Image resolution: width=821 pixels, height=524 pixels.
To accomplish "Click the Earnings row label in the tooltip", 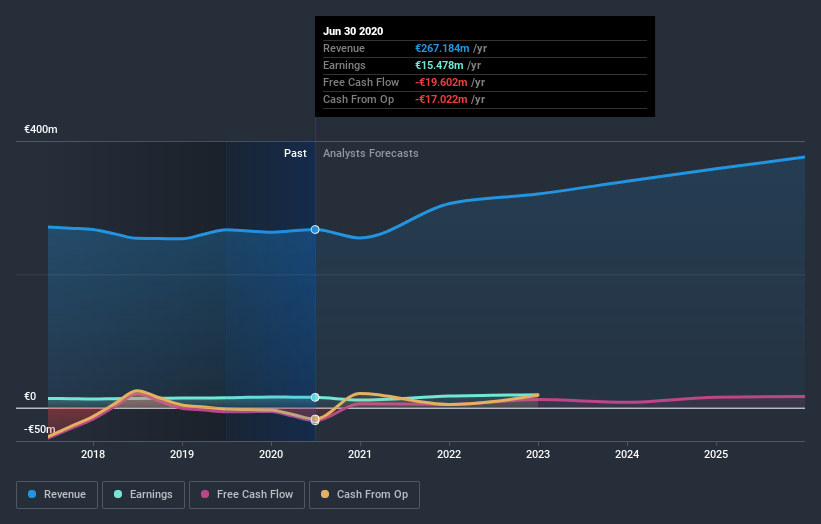I will pyautogui.click(x=345, y=65).
